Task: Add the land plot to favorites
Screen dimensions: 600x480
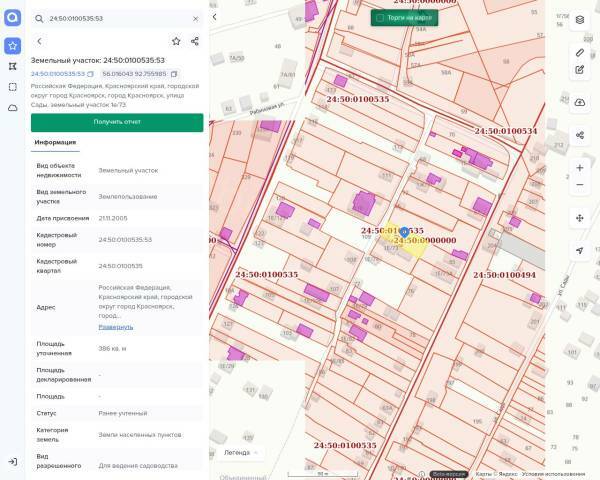Action: (176, 41)
